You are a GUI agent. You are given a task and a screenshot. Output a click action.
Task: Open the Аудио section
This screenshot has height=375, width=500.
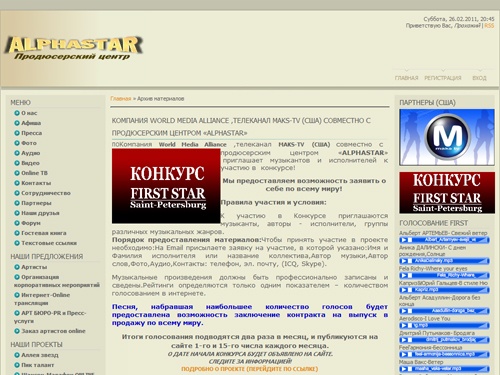pyautogui.click(x=31, y=153)
